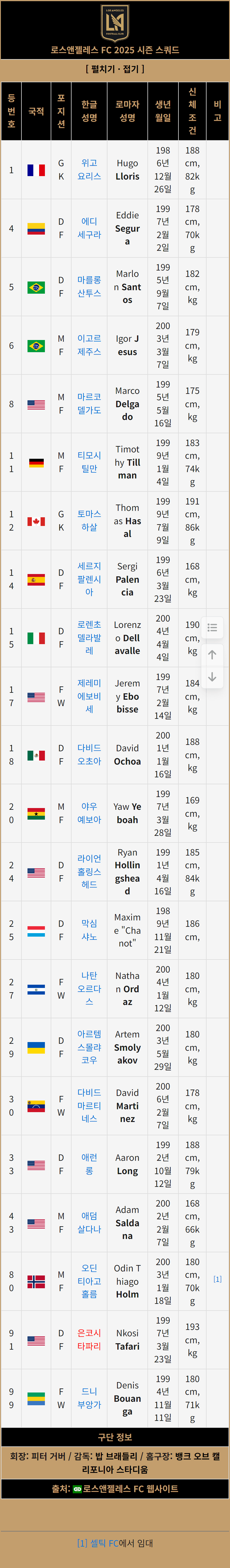Click the Ghana flag for Yaw Yeboah

click(x=36, y=813)
